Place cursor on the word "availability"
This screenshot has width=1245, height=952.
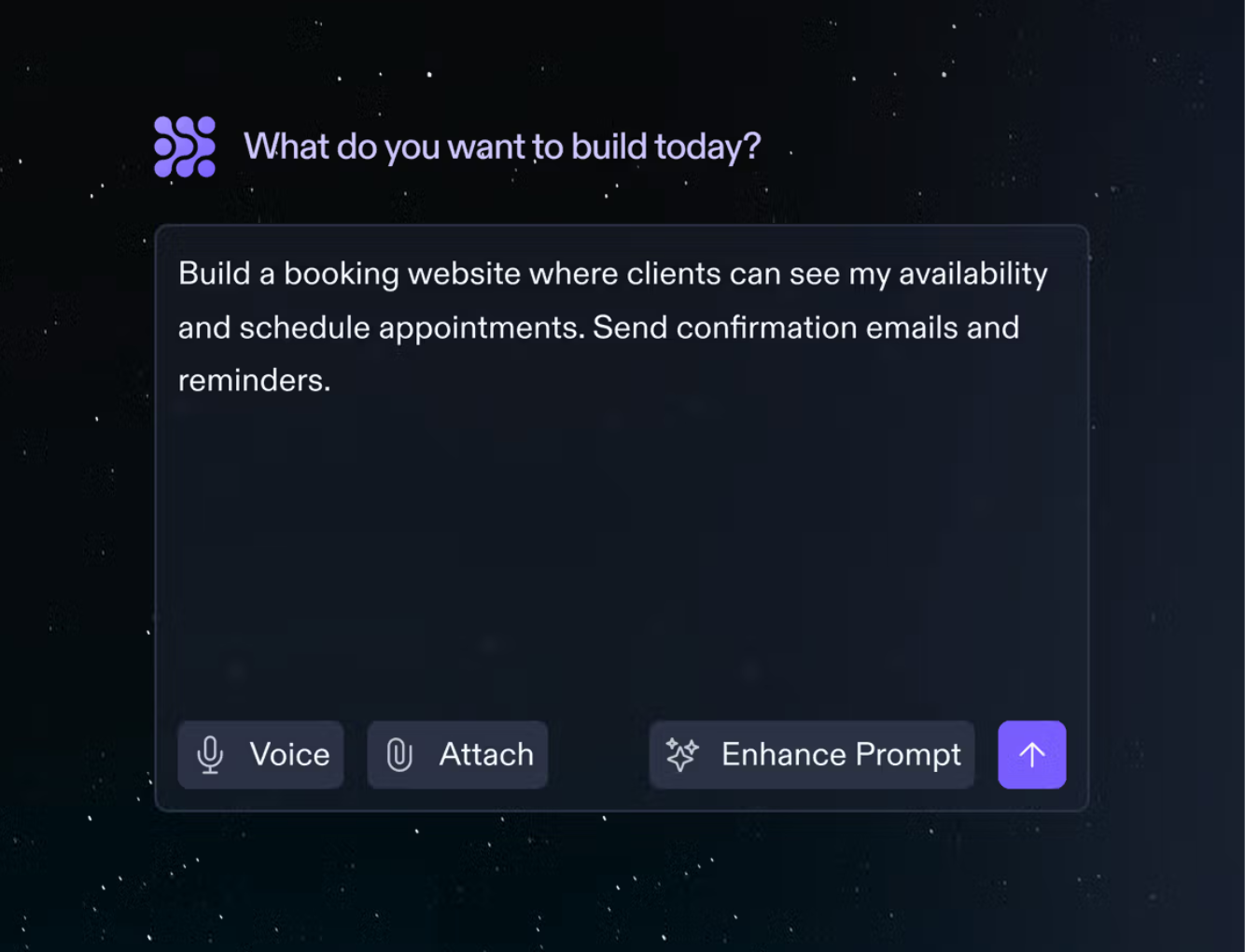972,273
